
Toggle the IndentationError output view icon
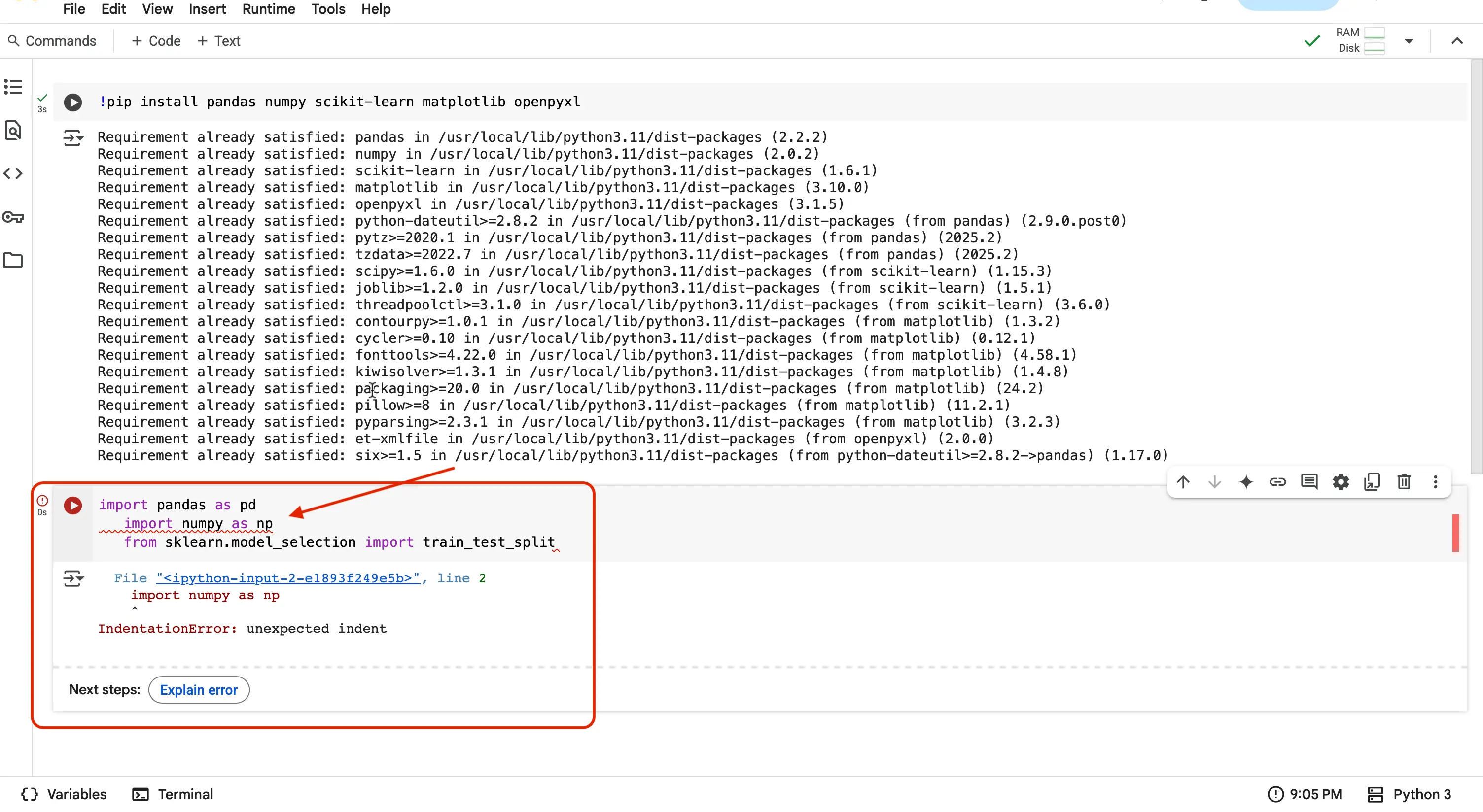[x=73, y=578]
